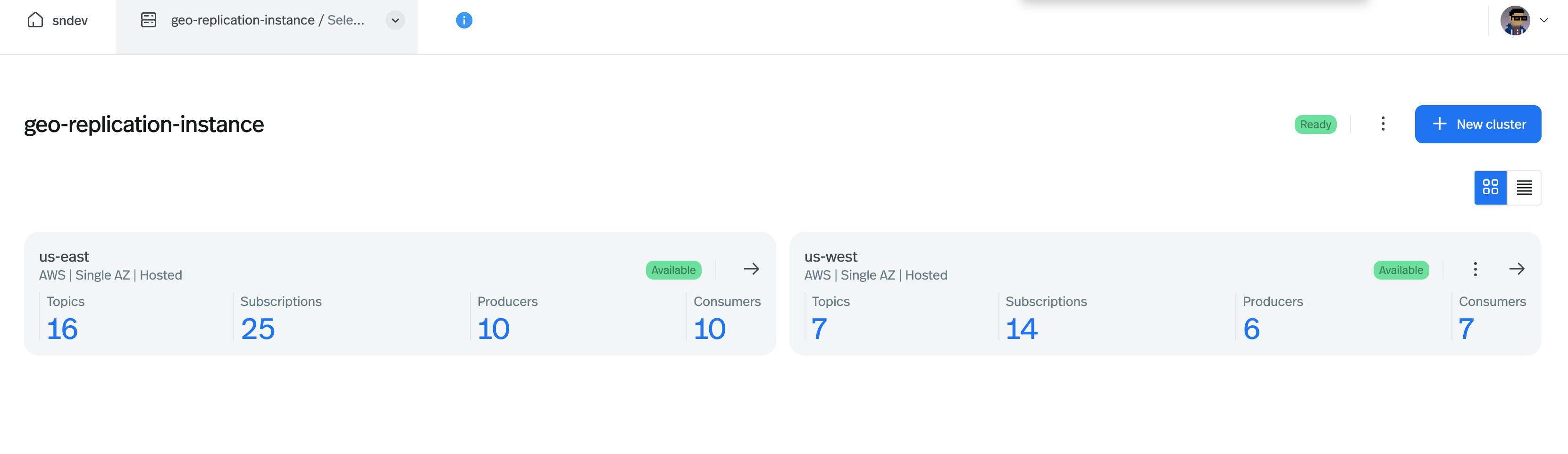Viewport: 1568px width, 454px height.
Task: Click the New cluster button
Action: [1478, 124]
